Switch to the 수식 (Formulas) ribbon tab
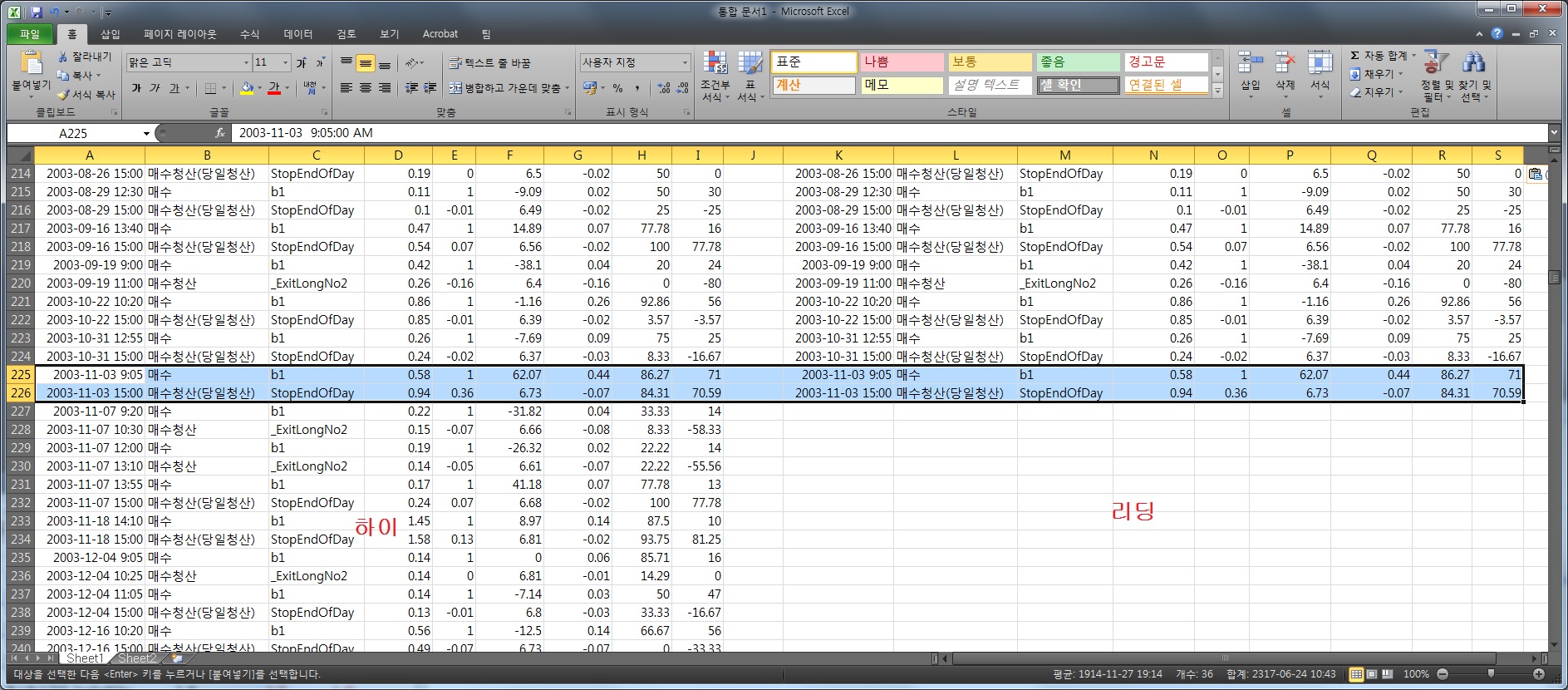1568x690 pixels. [249, 34]
